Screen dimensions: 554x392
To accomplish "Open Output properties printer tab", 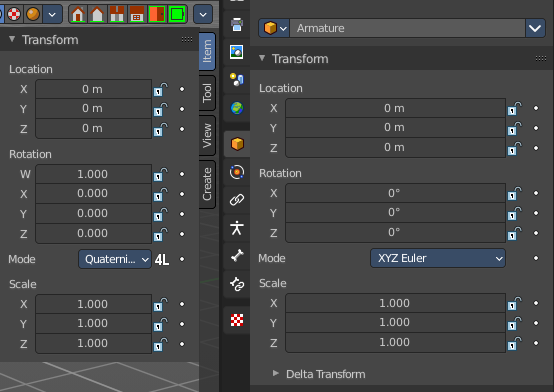I will point(237,24).
